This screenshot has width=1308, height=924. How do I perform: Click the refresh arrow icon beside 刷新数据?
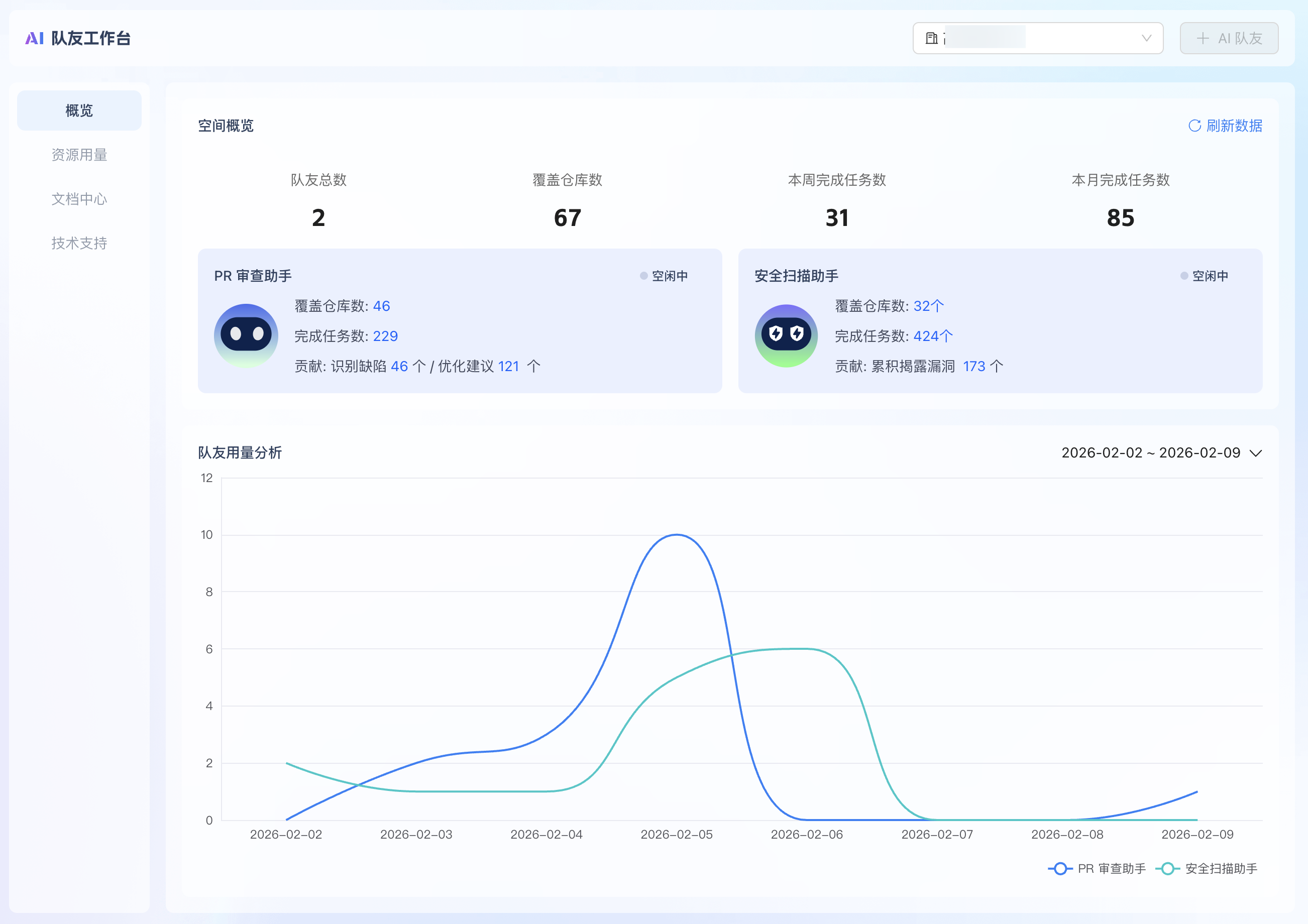tap(1194, 126)
